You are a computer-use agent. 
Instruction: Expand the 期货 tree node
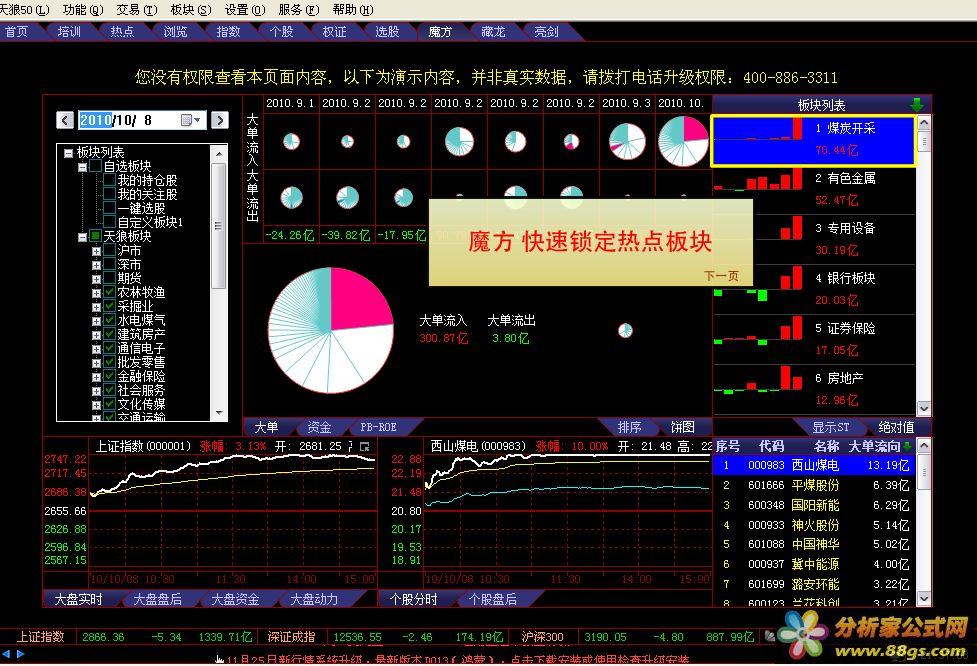pyautogui.click(x=96, y=279)
